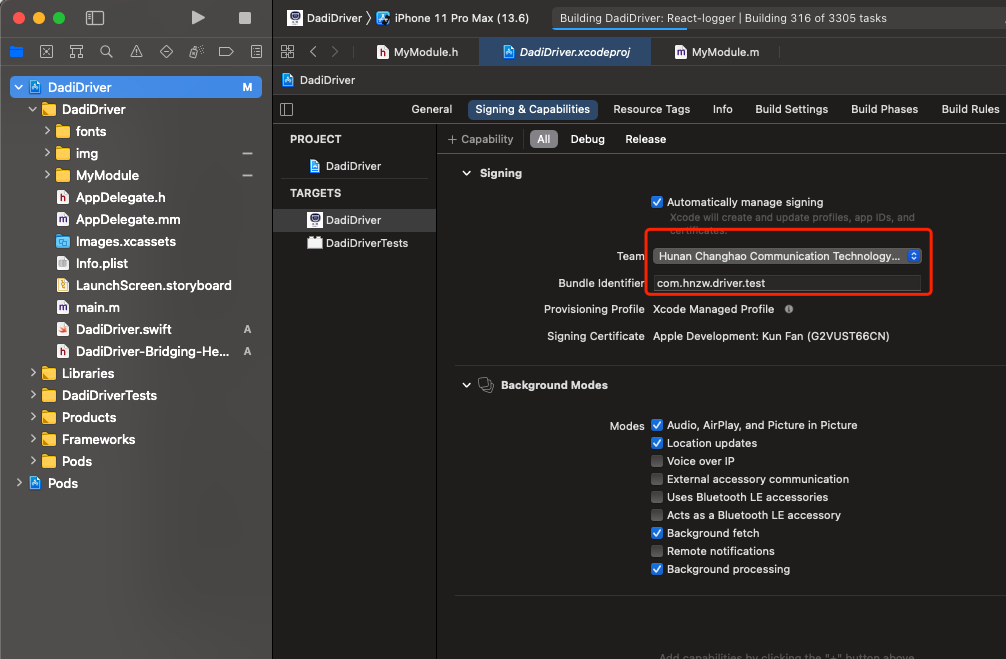
Task: Select the DadiDriver target
Action: 354,220
